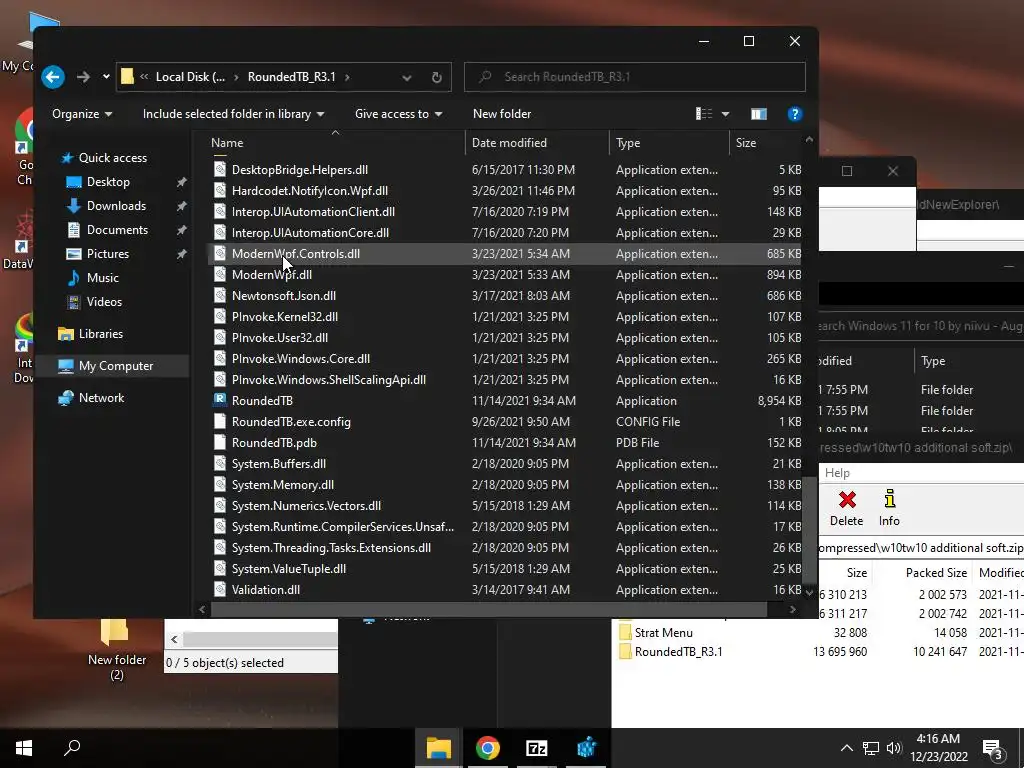Refresh the RoundedTB_R3.1 folder
1024x768 pixels.
click(x=437, y=78)
